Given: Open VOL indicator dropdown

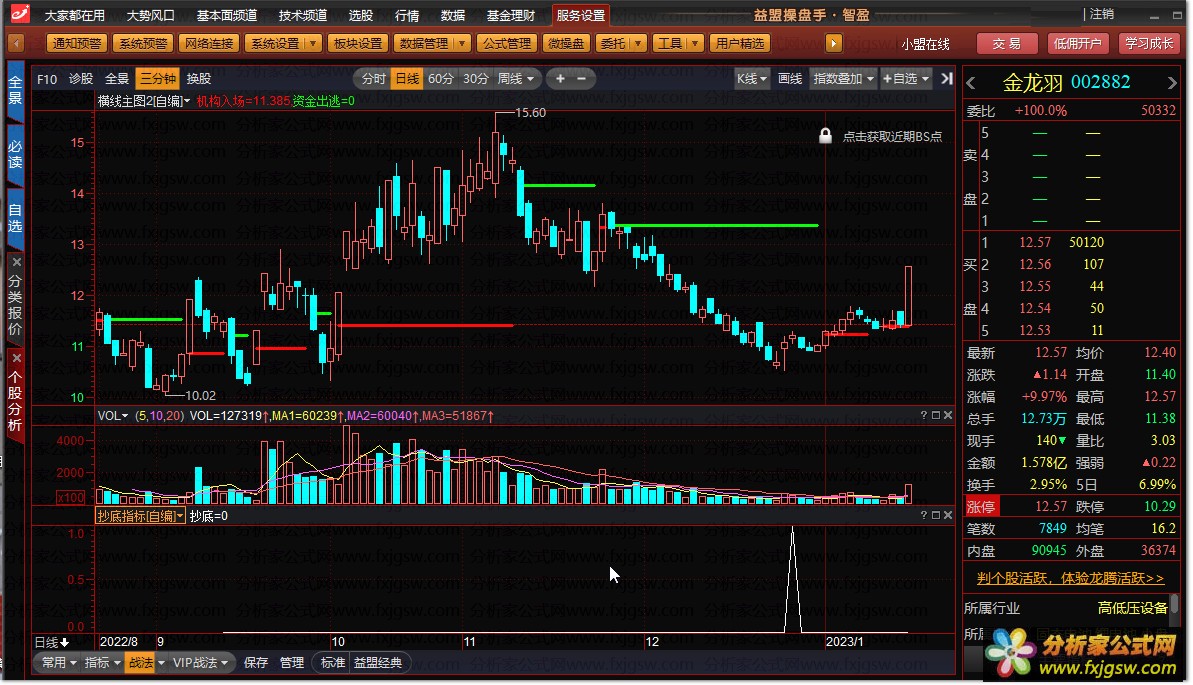Looking at the screenshot, I should click(113, 416).
